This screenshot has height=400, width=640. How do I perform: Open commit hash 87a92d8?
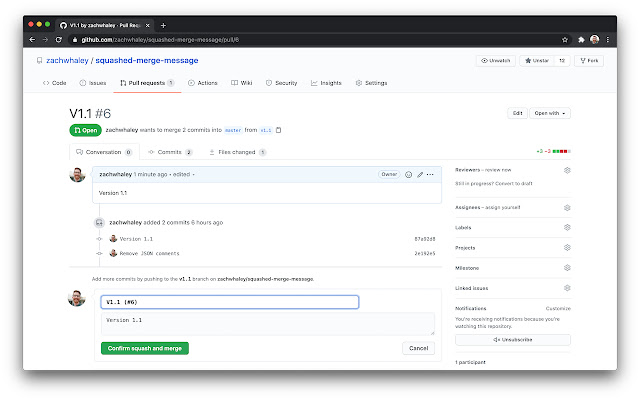tap(425, 239)
